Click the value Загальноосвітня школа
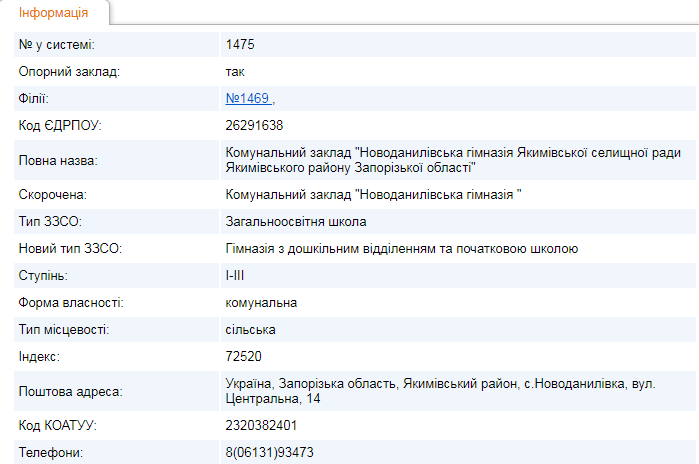The height and width of the screenshot is (464, 699). click(x=296, y=221)
